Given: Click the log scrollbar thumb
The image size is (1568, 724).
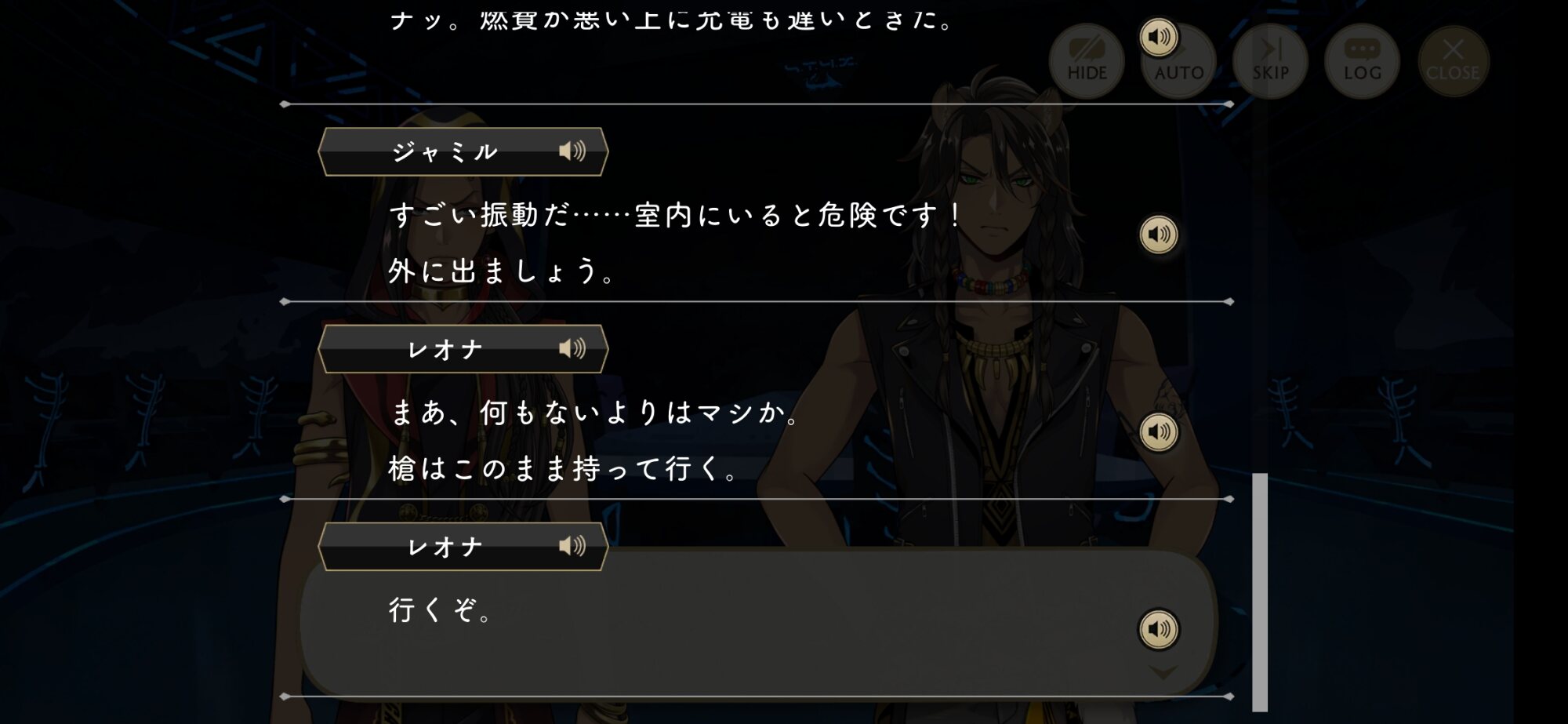Looking at the screenshot, I should [x=1260, y=591].
